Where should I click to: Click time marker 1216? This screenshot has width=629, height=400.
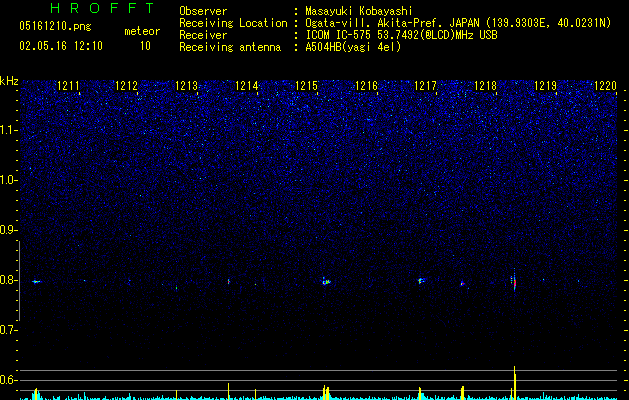click(367, 86)
